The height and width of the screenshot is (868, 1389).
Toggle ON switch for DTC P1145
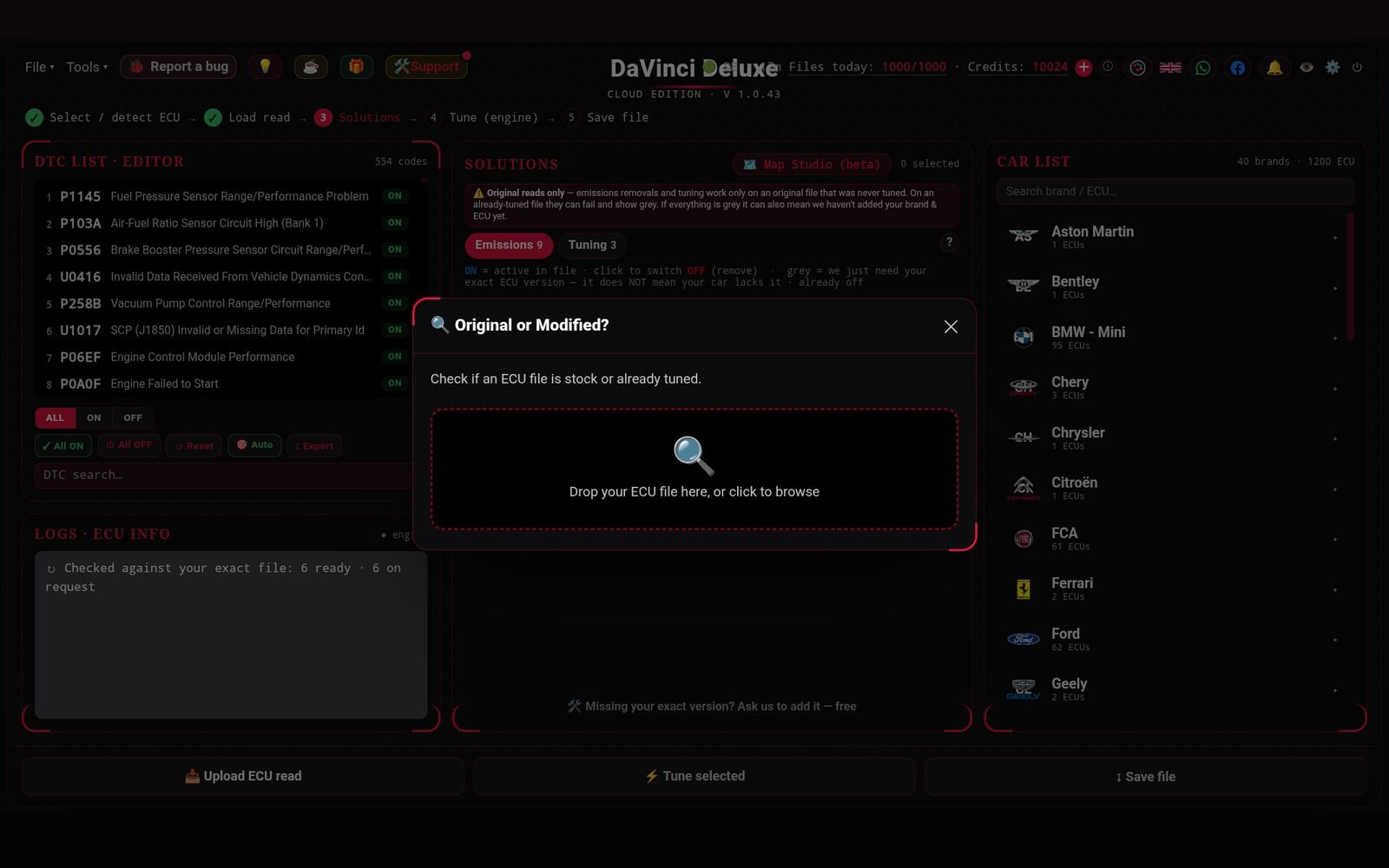tap(395, 196)
